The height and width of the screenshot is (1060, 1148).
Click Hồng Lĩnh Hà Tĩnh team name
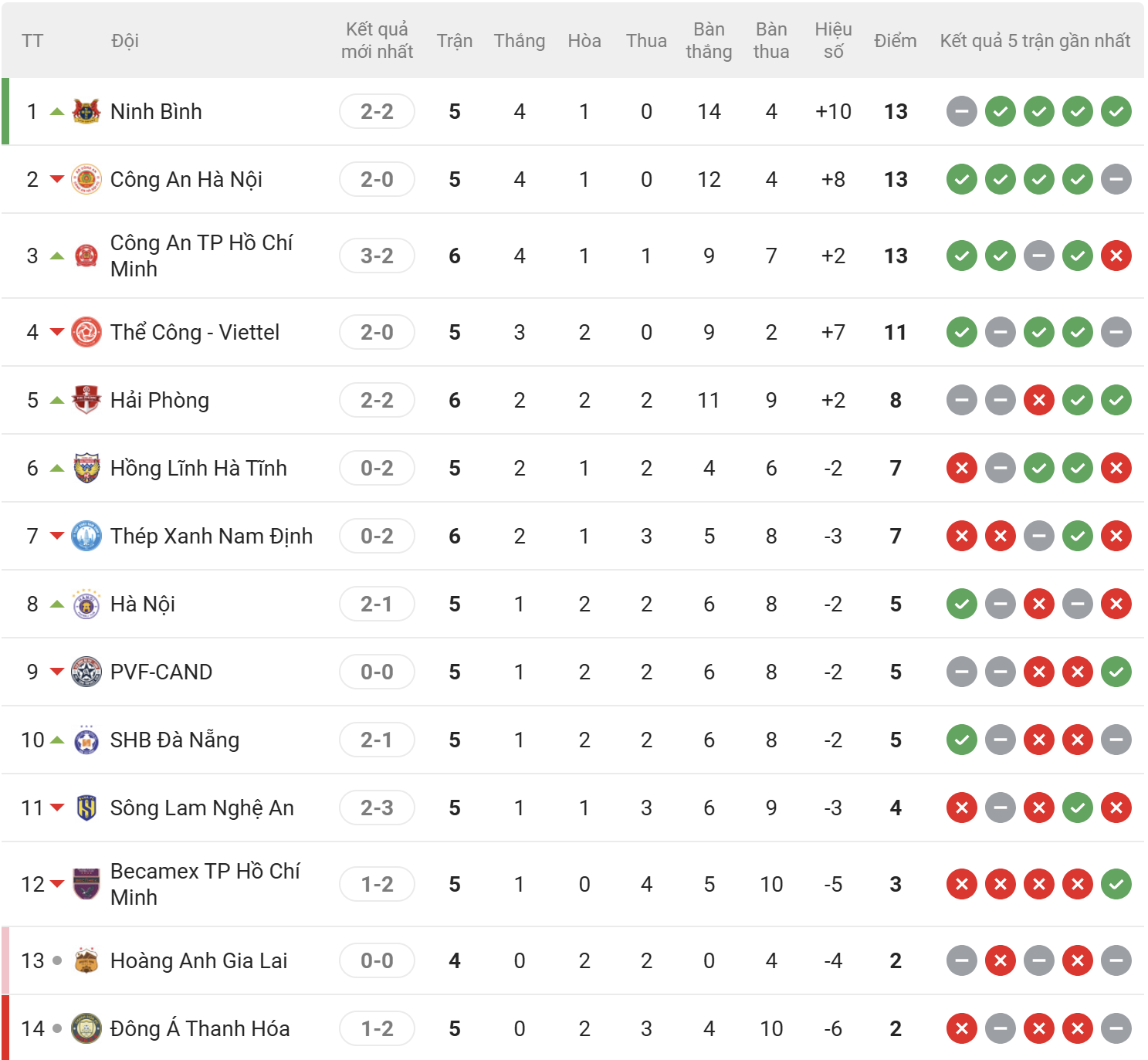[198, 468]
